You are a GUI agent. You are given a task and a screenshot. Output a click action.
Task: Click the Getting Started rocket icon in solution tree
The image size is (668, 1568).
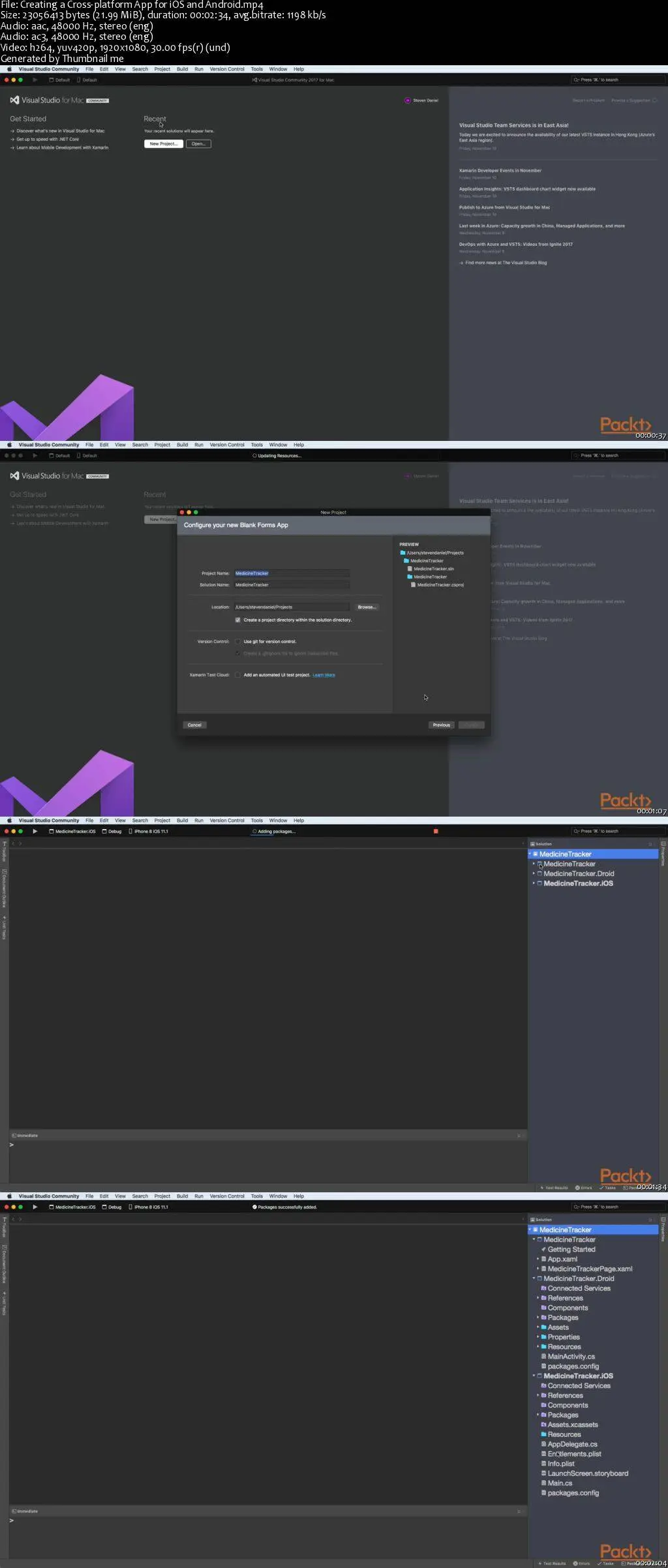[x=543, y=1249]
